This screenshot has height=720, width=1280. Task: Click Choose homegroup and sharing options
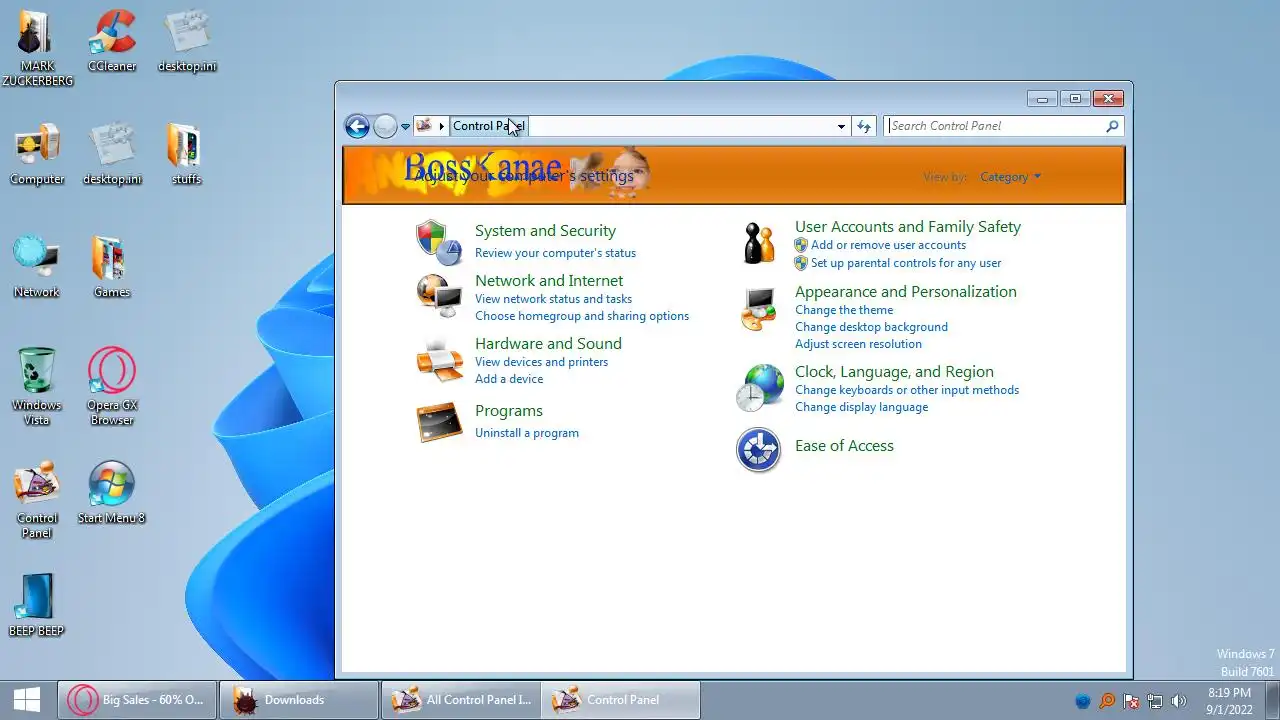click(582, 316)
